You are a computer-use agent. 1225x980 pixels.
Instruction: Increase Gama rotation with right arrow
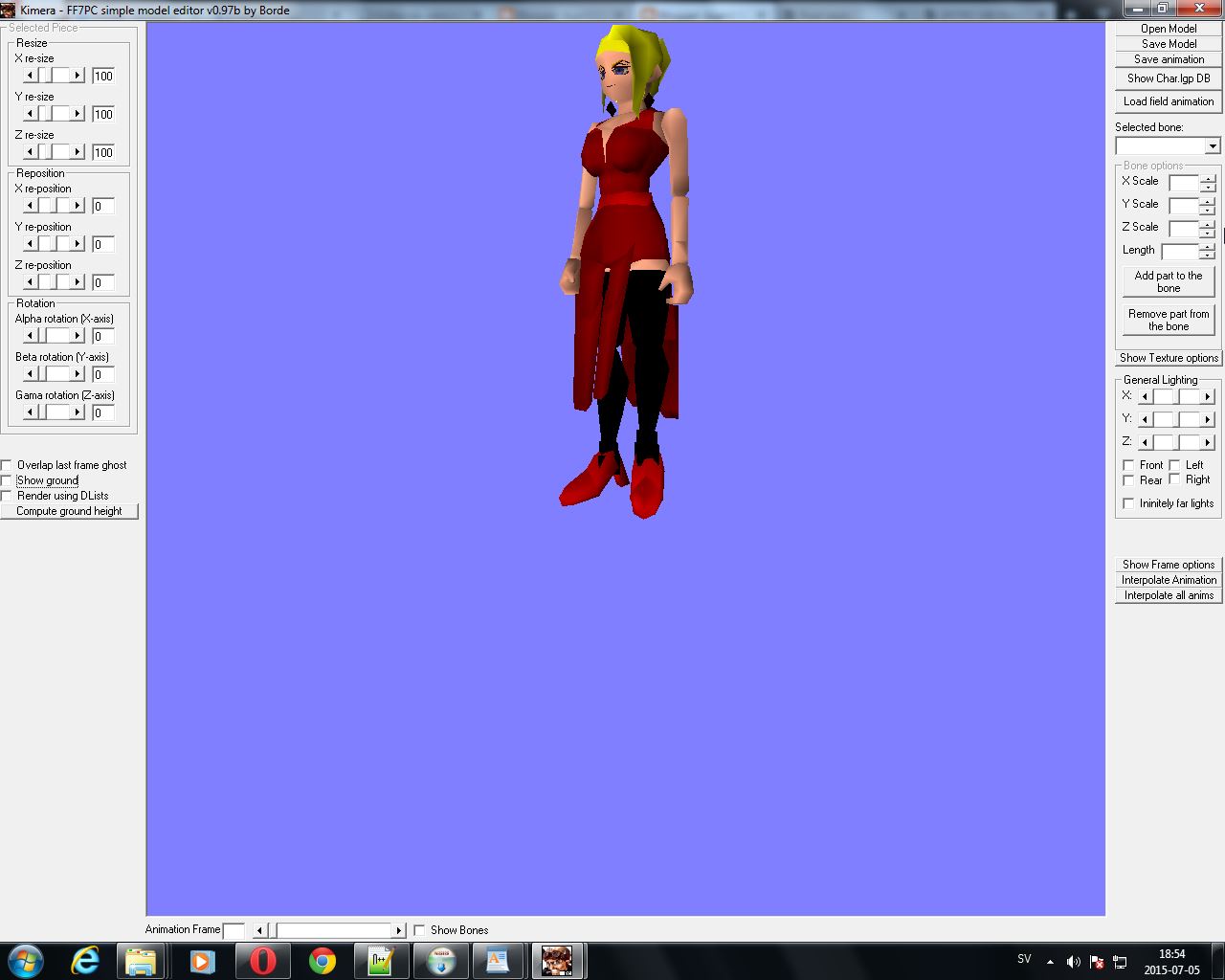tap(78, 412)
